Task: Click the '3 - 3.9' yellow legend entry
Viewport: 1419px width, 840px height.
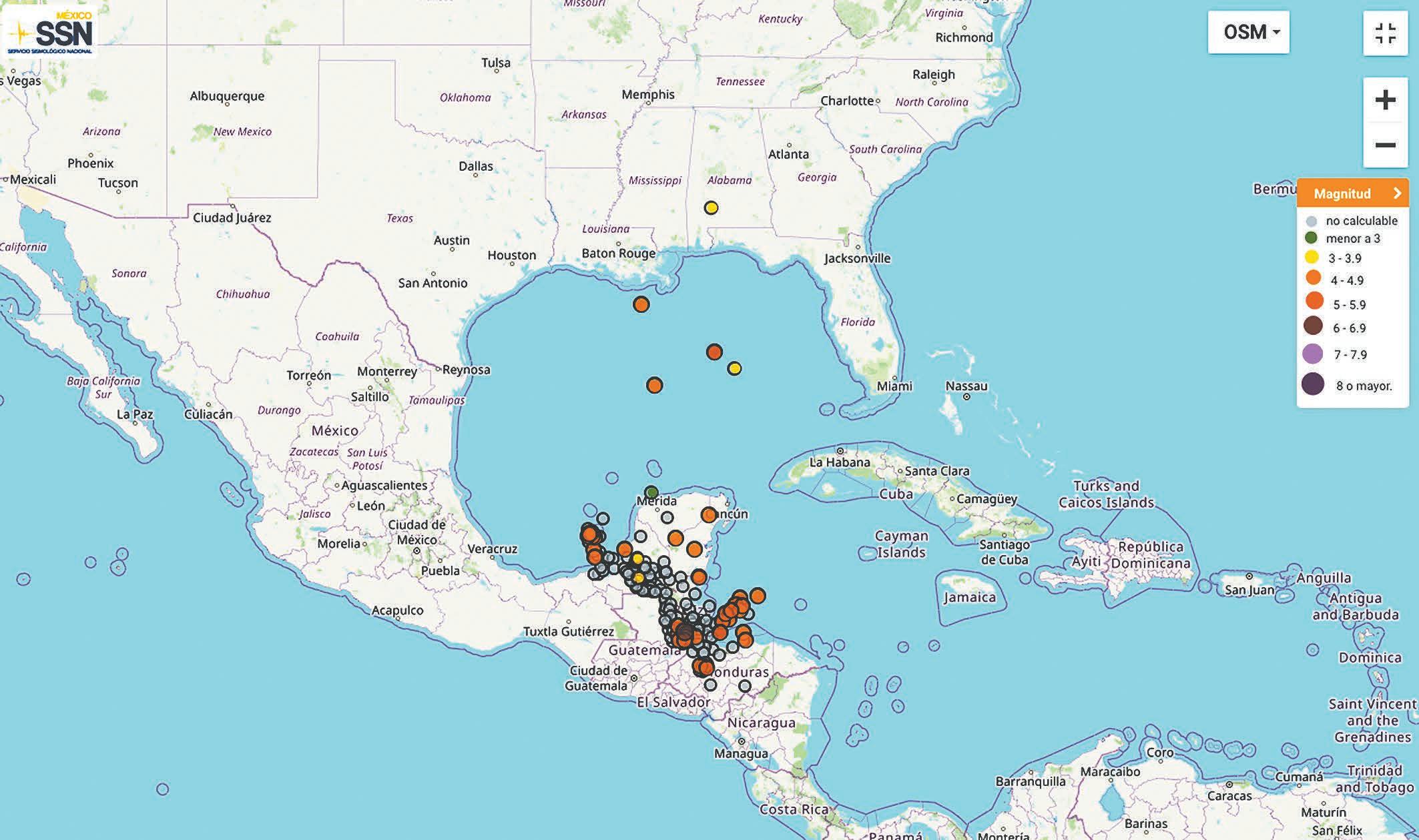Action: click(1344, 258)
